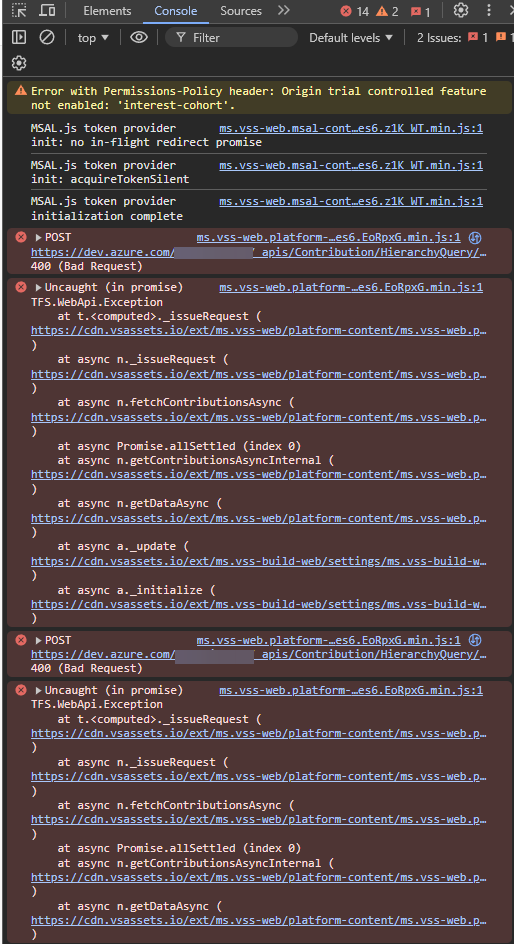Viewport: 514px width, 944px height.
Task: Show more tabs with the double chevron
Action: [284, 10]
